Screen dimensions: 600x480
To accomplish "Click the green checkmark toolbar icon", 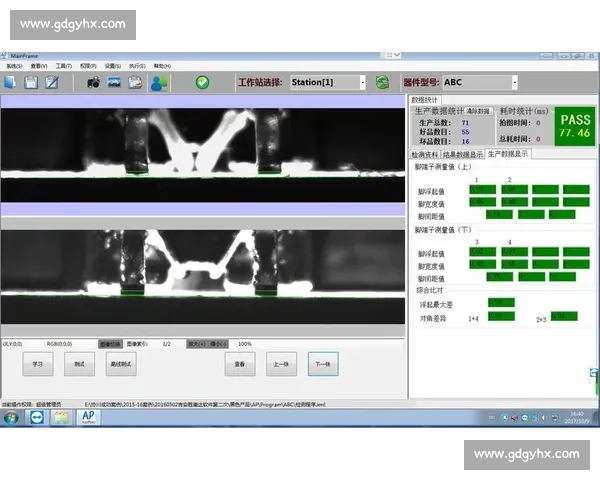I will (x=203, y=82).
